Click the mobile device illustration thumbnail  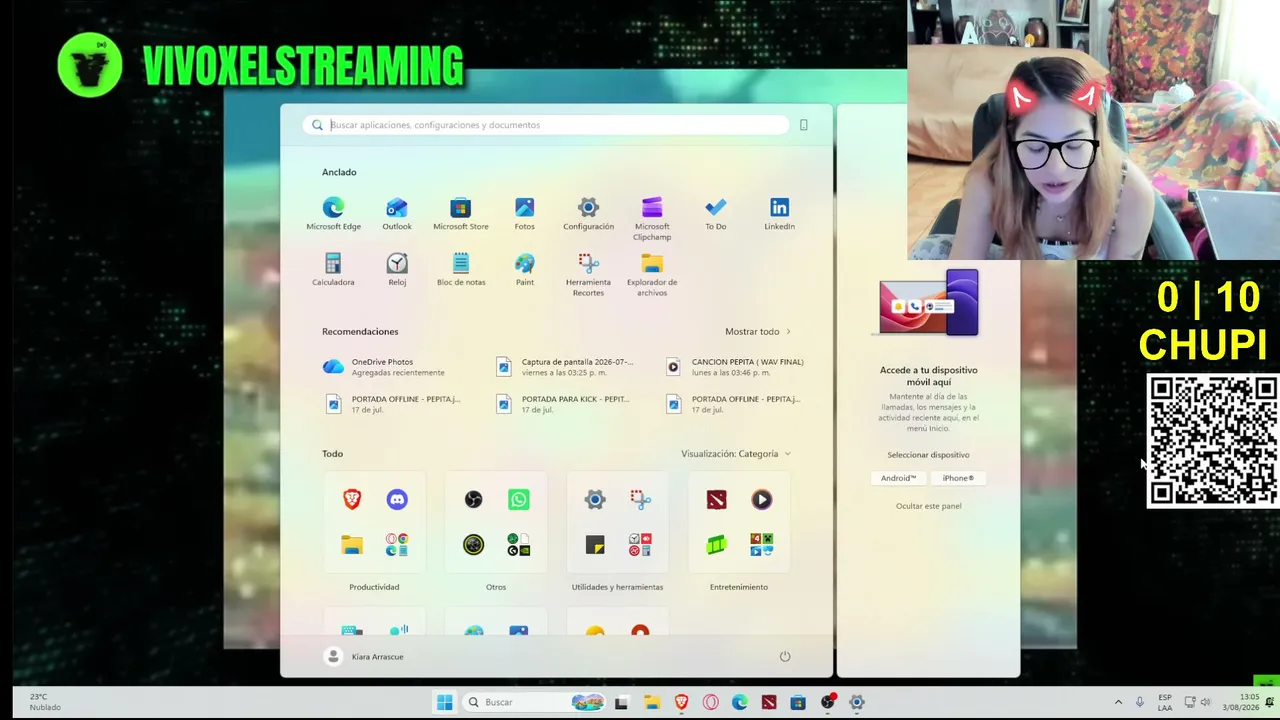[x=929, y=303]
